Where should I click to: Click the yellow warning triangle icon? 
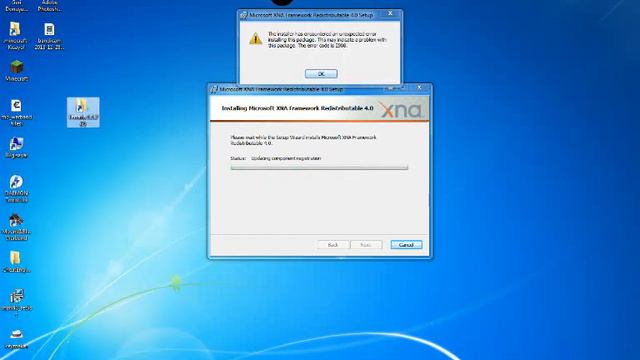coord(256,39)
